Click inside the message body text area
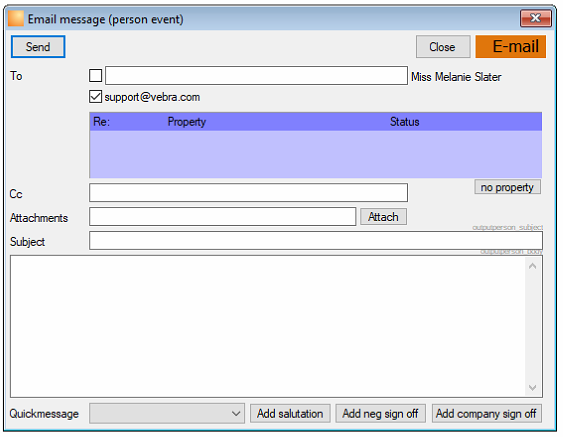This screenshot has height=437, width=563. 267,326
